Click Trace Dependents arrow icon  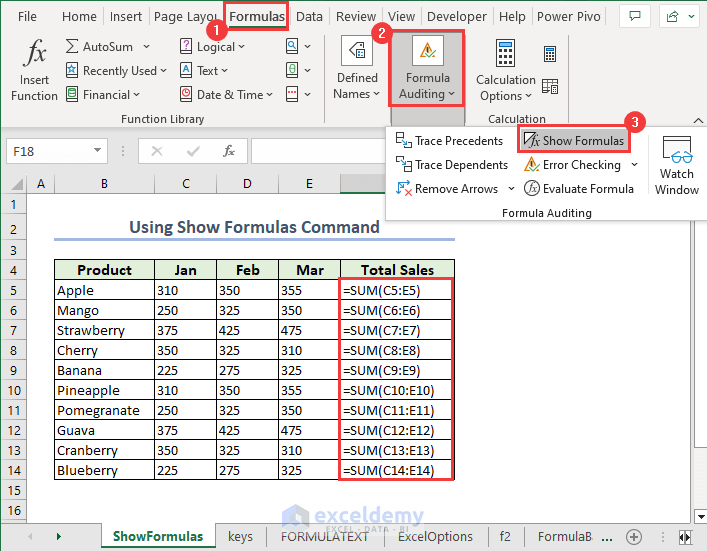click(x=404, y=165)
